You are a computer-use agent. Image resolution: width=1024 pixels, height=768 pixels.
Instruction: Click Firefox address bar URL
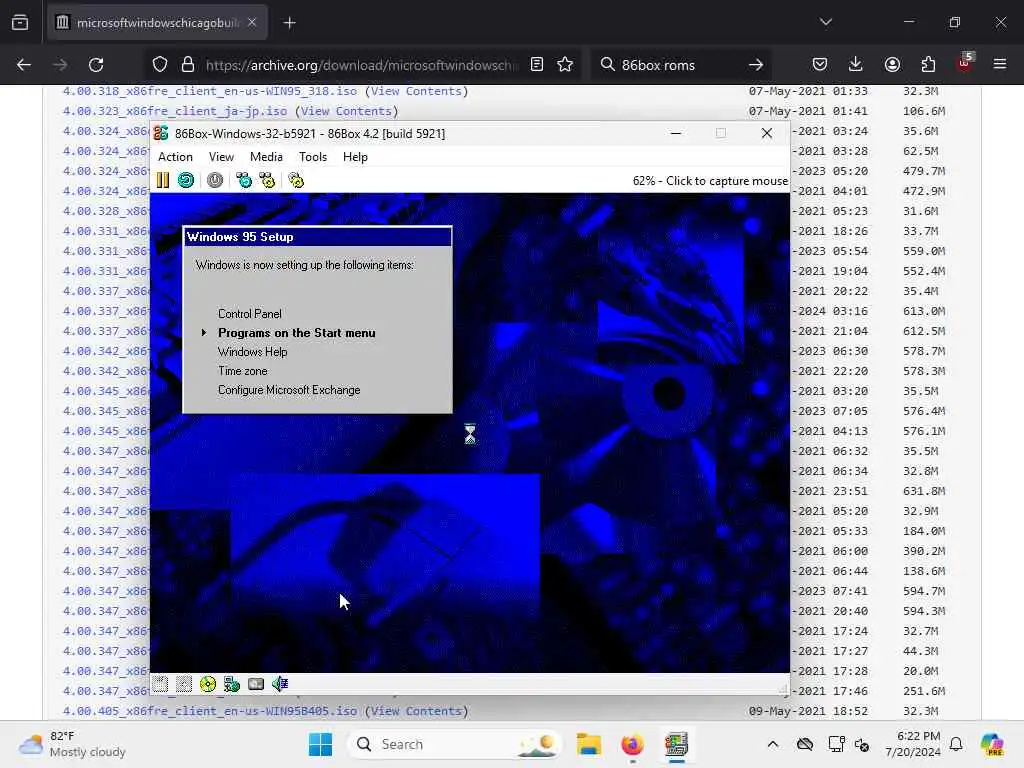[362, 65]
